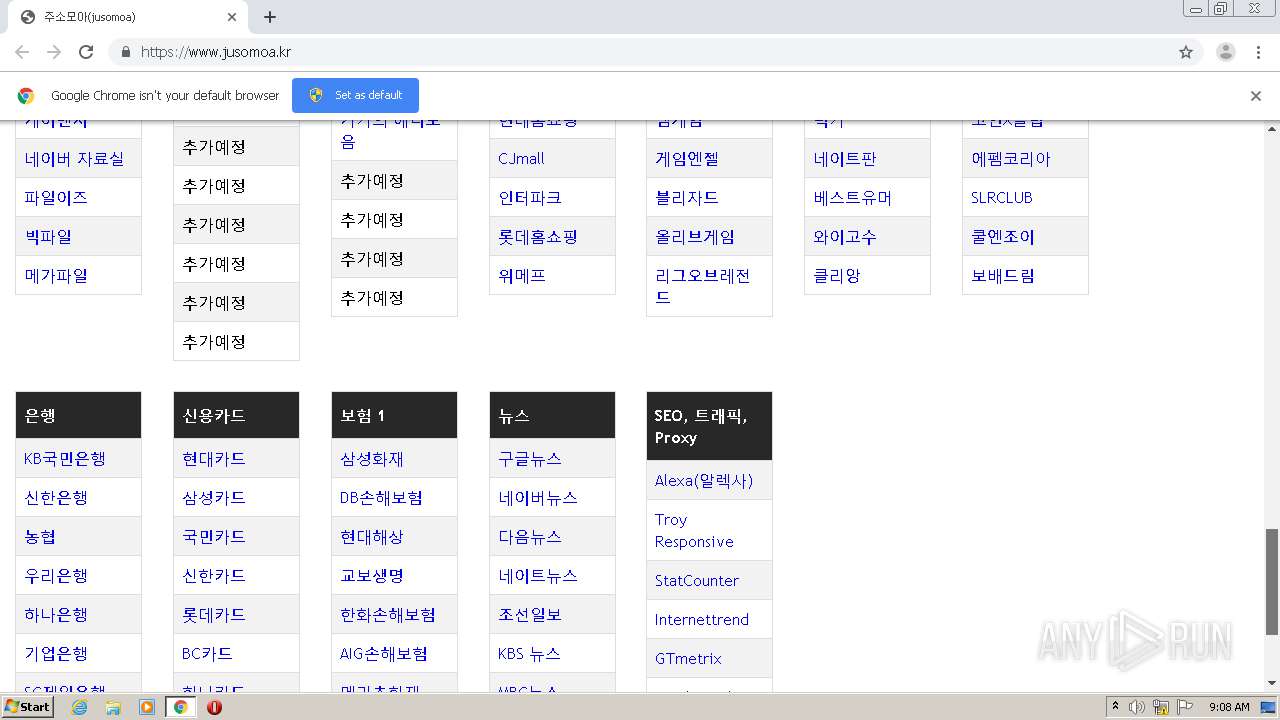This screenshot has width=1280, height=720.
Task: Open the Alexa(알렉사) link
Action: [704, 481]
